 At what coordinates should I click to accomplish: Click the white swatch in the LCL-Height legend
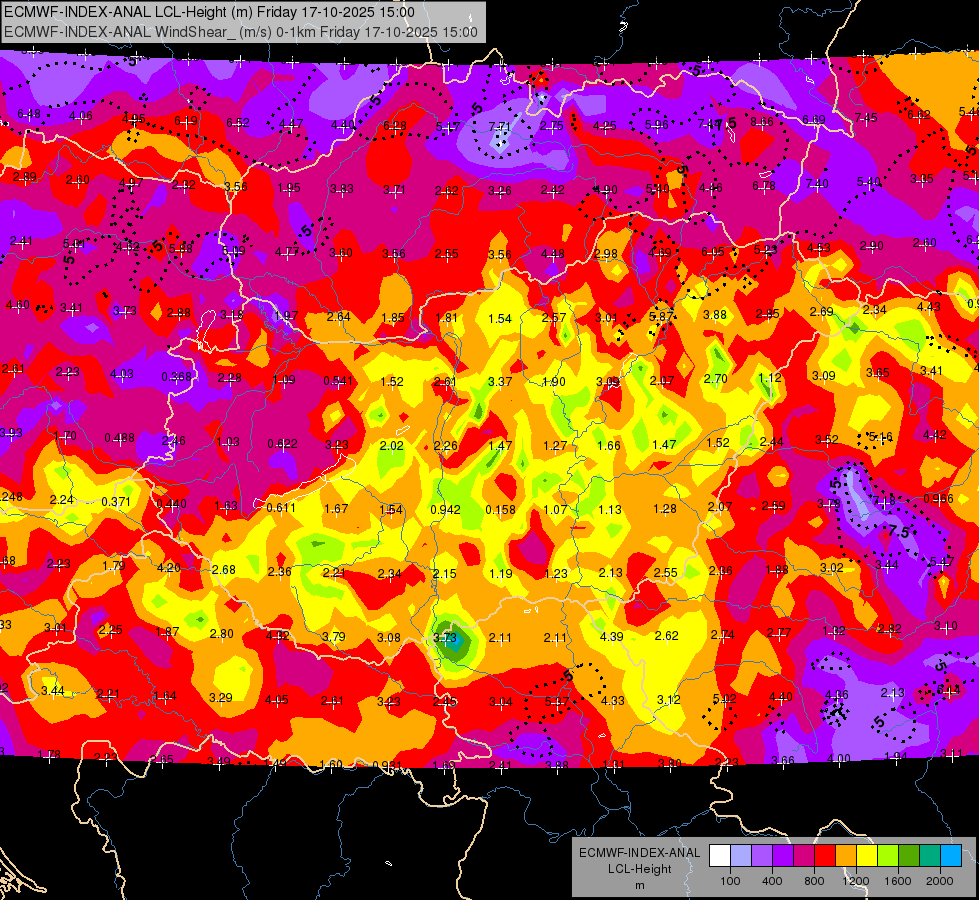(720, 856)
